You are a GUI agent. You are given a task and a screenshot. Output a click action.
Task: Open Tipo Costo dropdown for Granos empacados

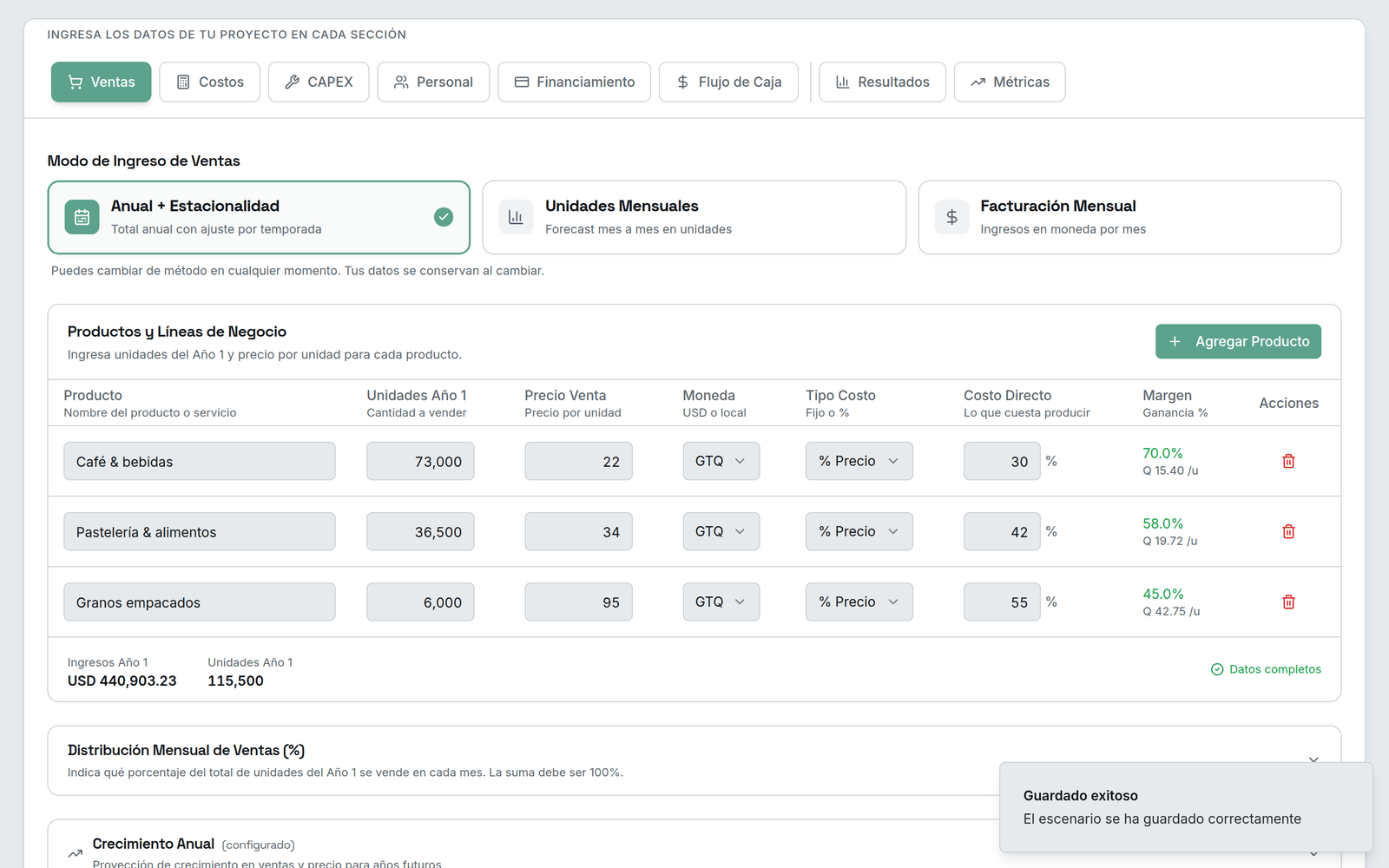tap(859, 602)
